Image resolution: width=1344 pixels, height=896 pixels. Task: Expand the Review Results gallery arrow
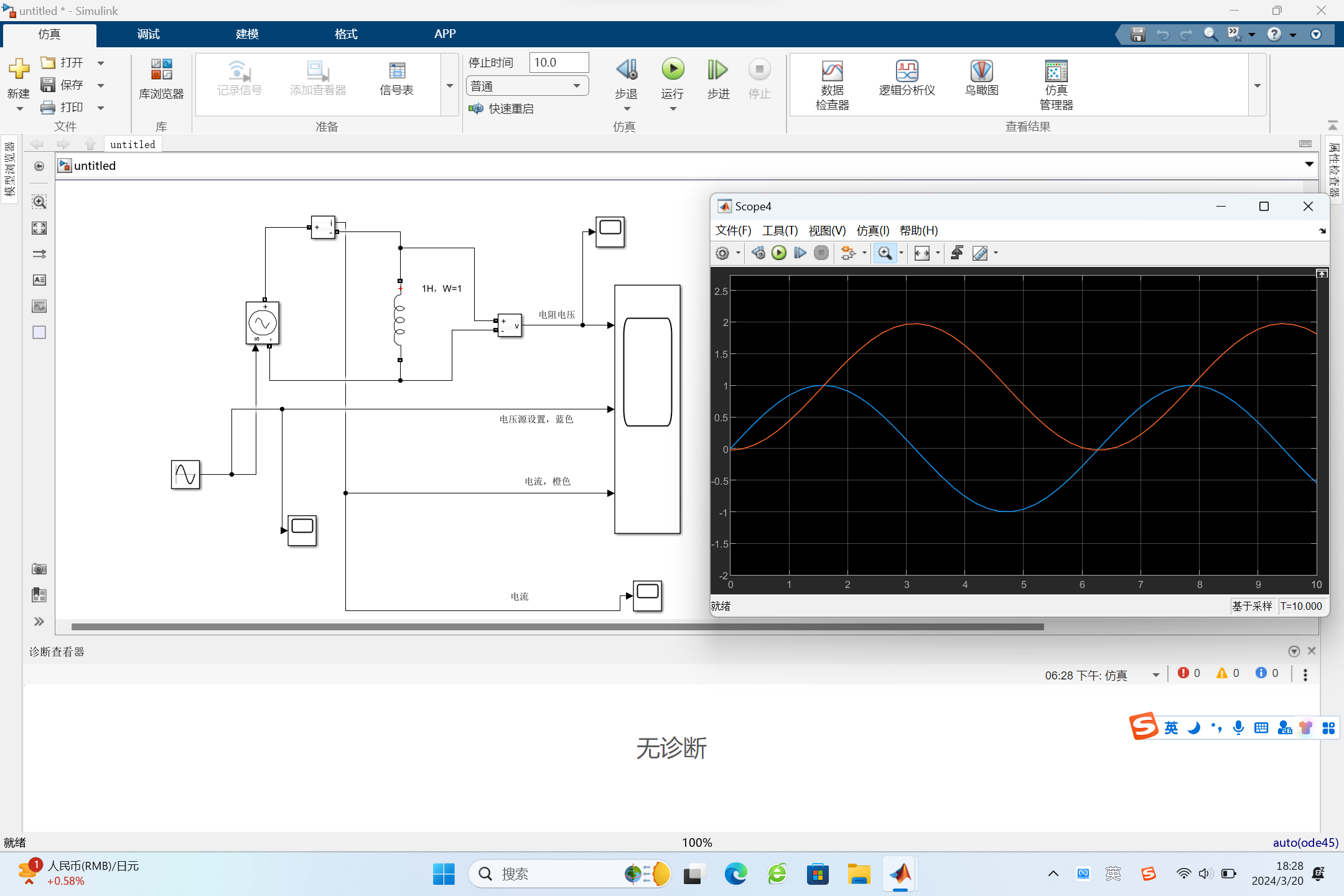click(x=1257, y=86)
